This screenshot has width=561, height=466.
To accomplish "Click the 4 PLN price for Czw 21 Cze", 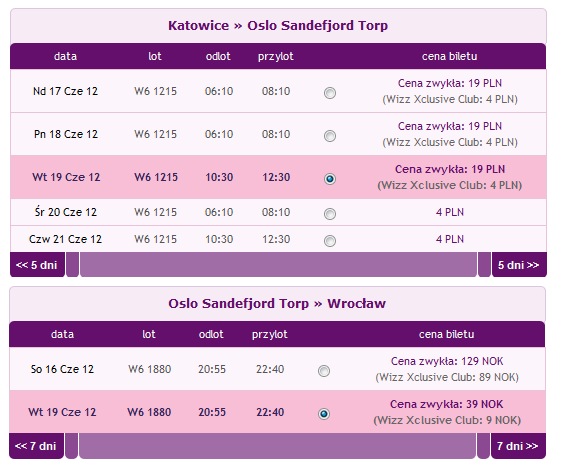I will point(450,239).
